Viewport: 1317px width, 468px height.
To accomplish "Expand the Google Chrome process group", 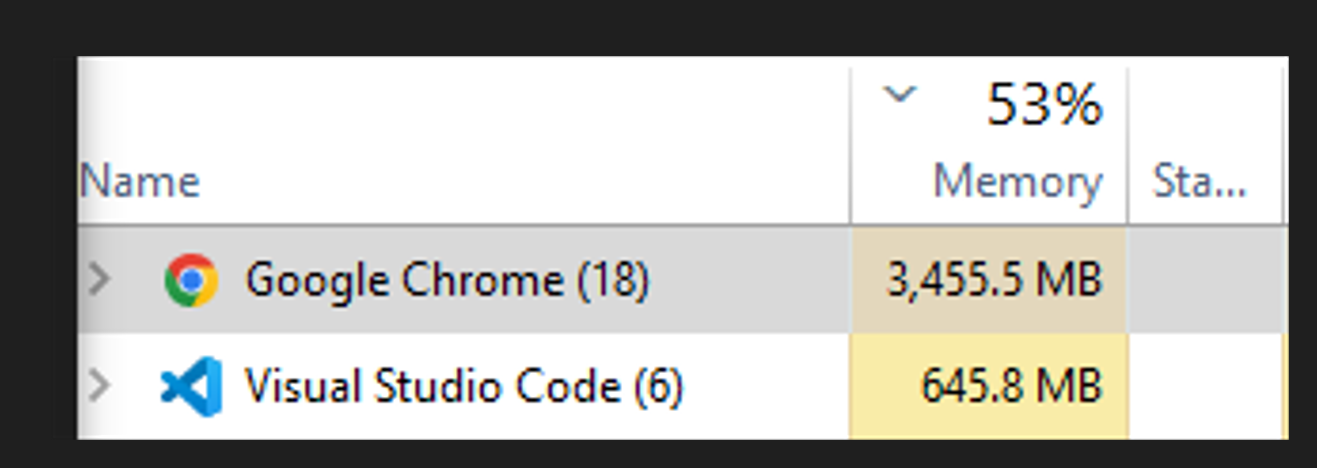I will coord(99,280).
